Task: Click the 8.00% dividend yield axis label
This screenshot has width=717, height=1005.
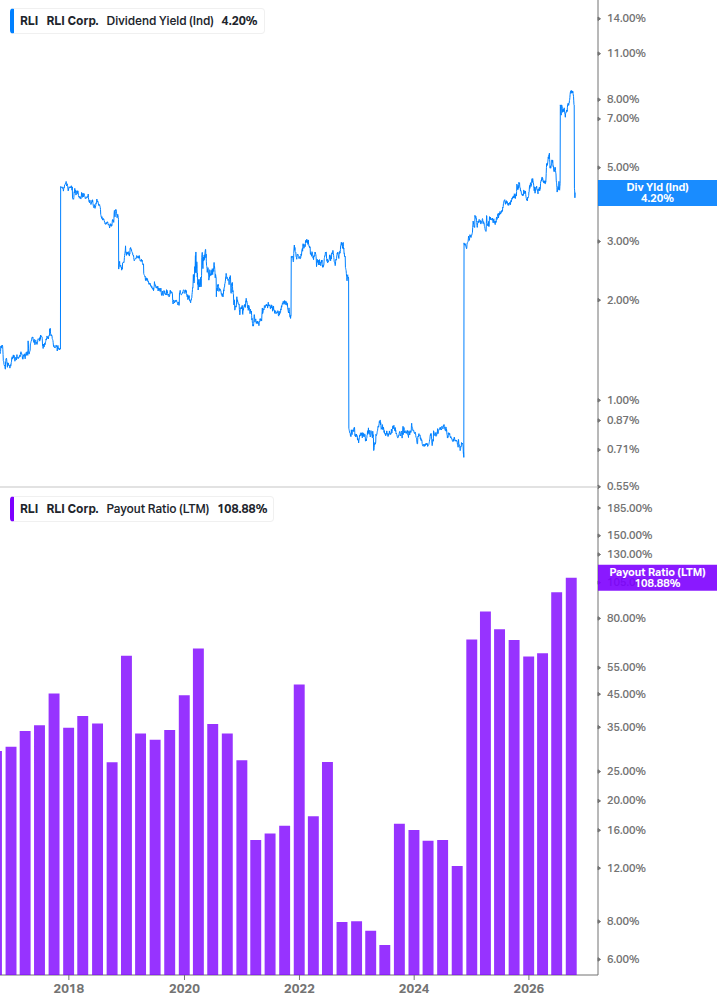Action: [623, 99]
